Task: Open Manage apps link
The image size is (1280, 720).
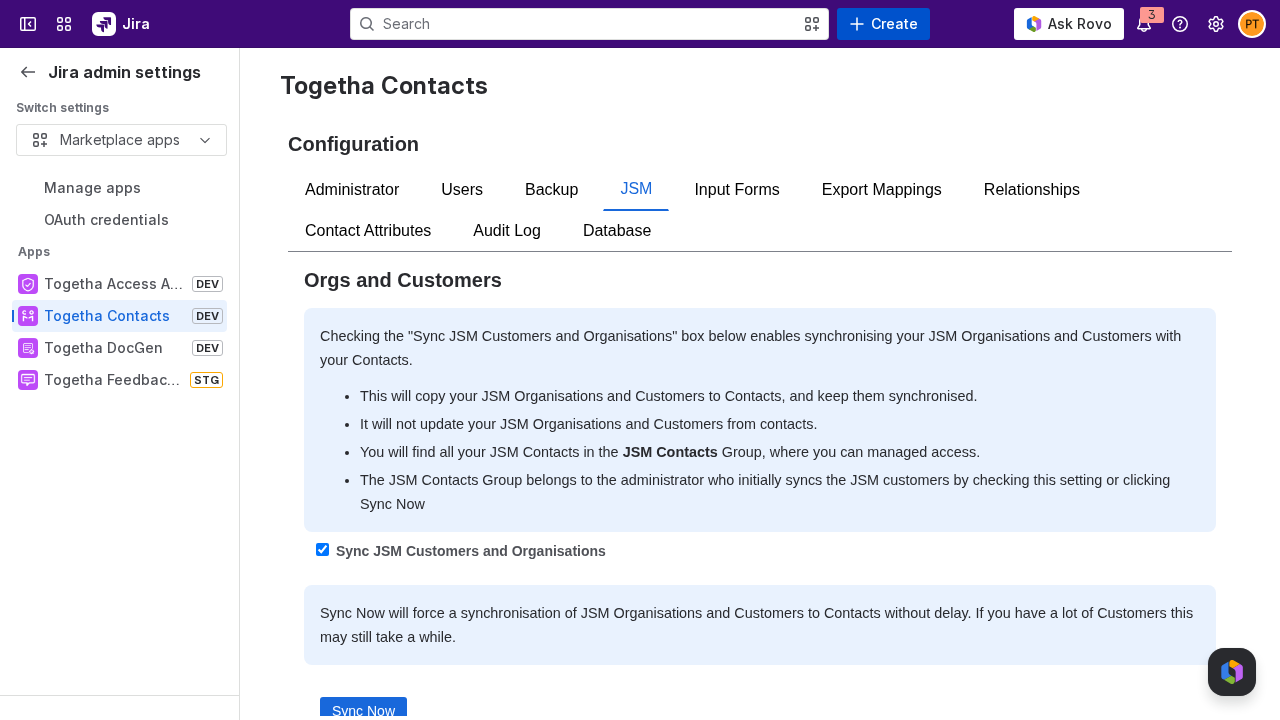Action: coord(92,188)
